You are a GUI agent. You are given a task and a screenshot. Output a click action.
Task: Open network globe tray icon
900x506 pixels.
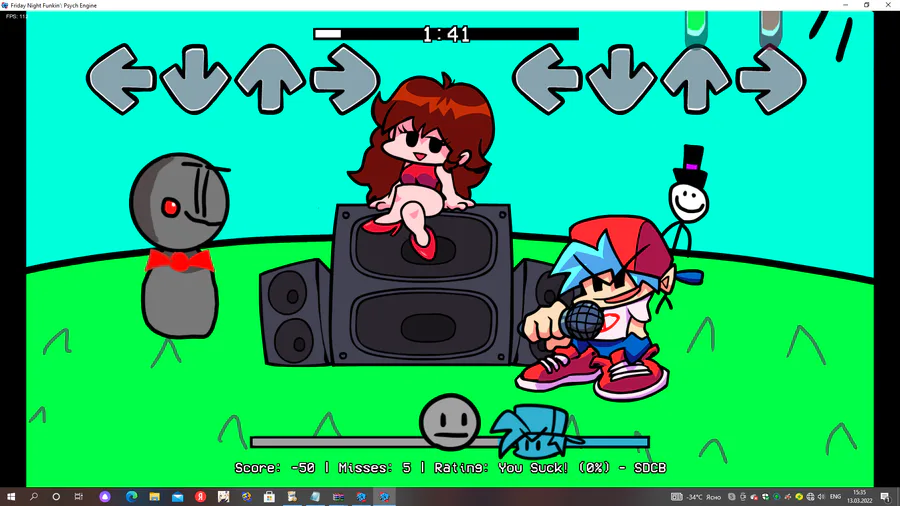pyautogui.click(x=810, y=497)
